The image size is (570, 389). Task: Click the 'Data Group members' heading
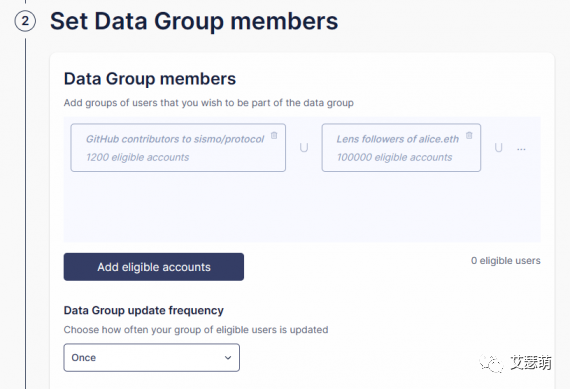click(150, 79)
